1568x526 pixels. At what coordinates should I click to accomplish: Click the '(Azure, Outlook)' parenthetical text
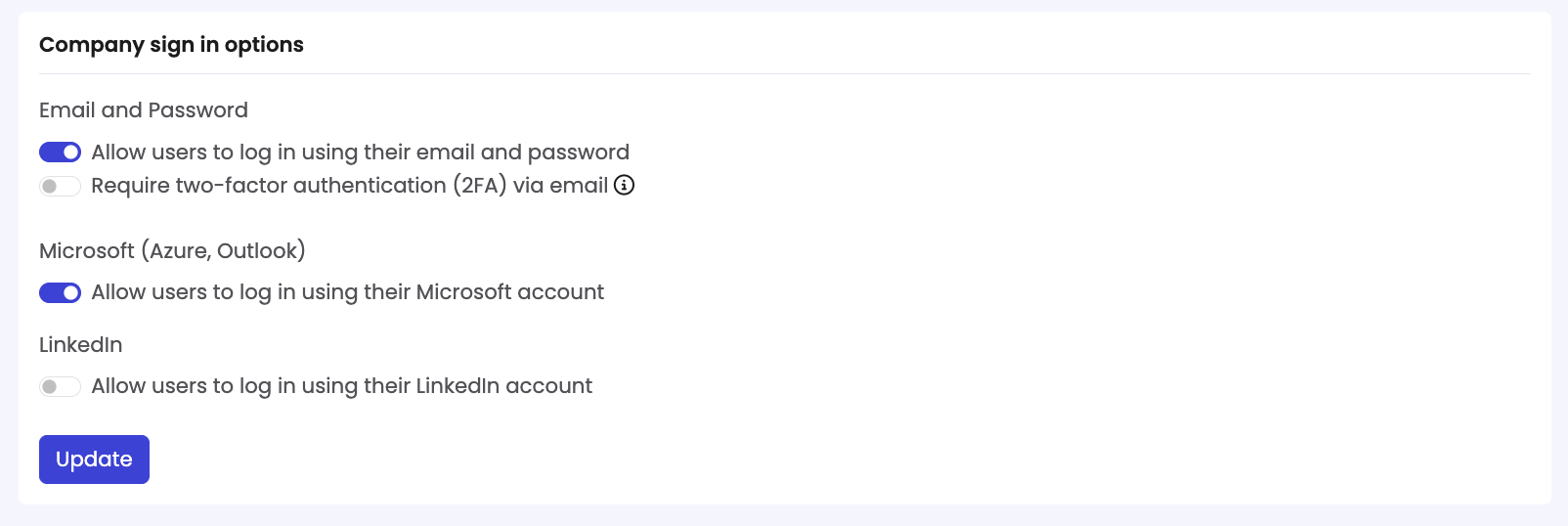point(223,251)
